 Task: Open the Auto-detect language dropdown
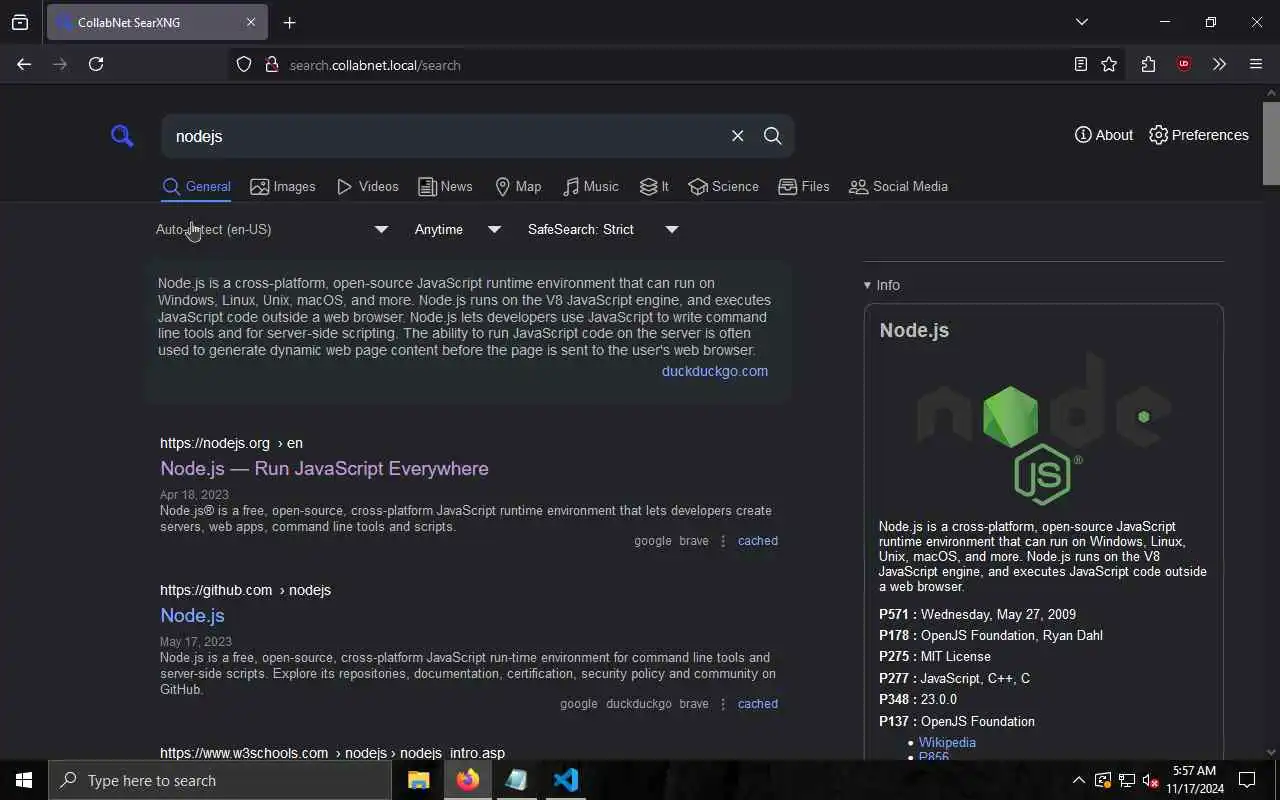pyautogui.click(x=272, y=230)
